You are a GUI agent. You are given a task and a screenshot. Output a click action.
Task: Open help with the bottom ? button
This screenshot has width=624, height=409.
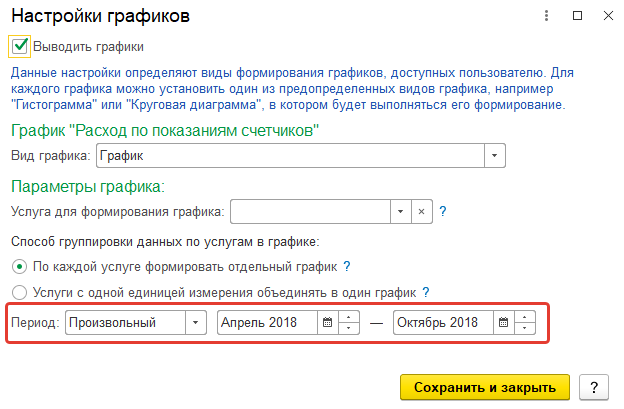[594, 387]
